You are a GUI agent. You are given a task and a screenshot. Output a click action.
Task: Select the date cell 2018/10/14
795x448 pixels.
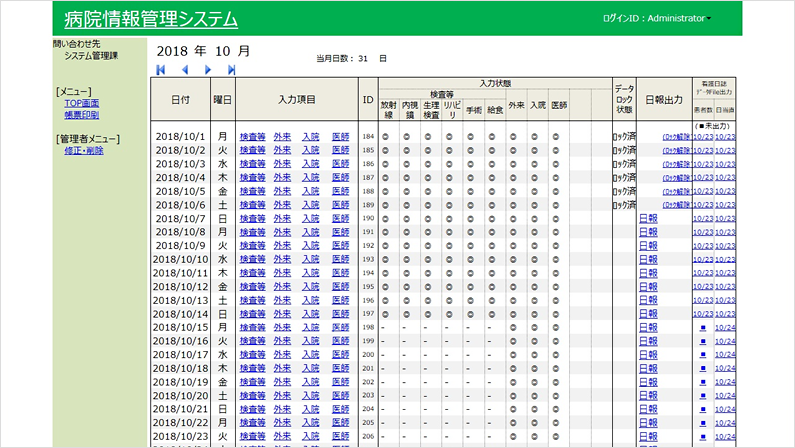click(x=180, y=314)
